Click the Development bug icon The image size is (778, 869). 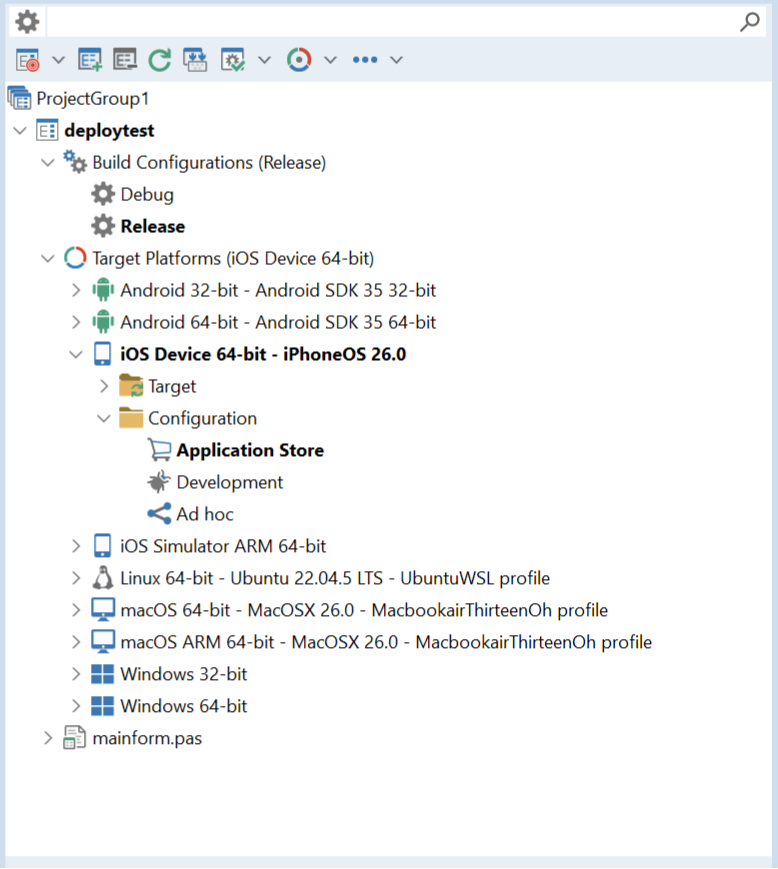pos(159,482)
